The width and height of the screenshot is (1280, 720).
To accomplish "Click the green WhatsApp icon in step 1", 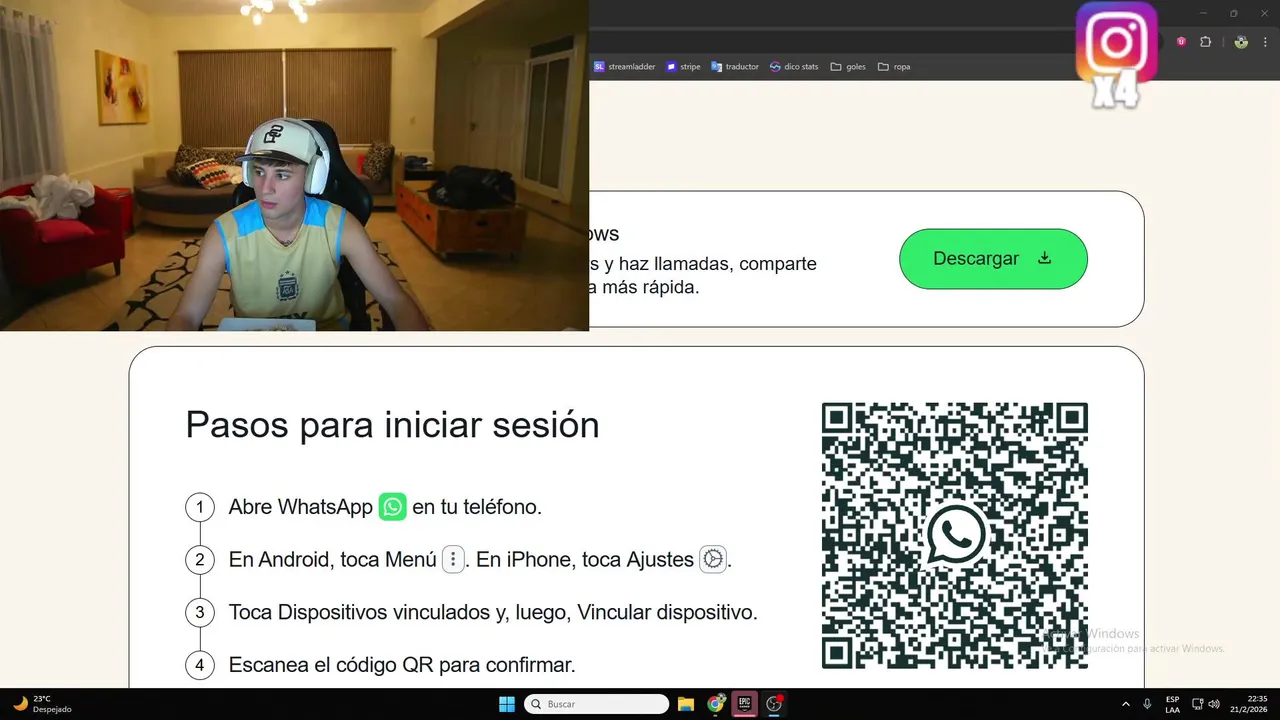I will [393, 507].
